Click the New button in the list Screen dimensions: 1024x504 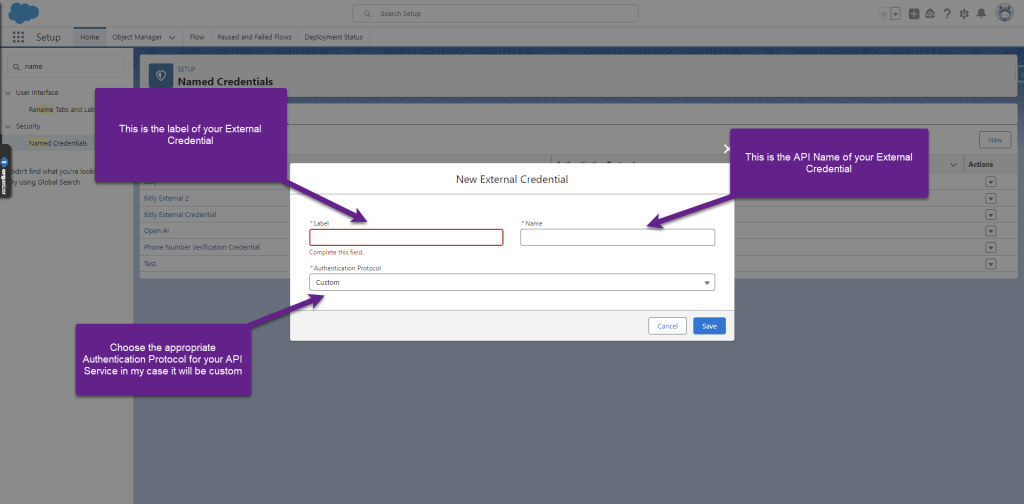coord(995,140)
